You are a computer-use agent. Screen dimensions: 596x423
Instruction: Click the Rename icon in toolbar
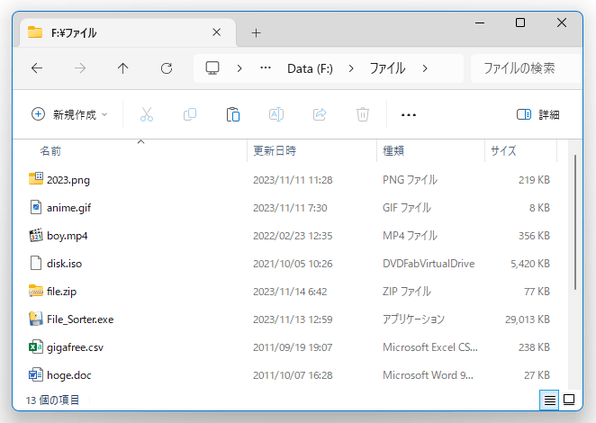point(276,114)
